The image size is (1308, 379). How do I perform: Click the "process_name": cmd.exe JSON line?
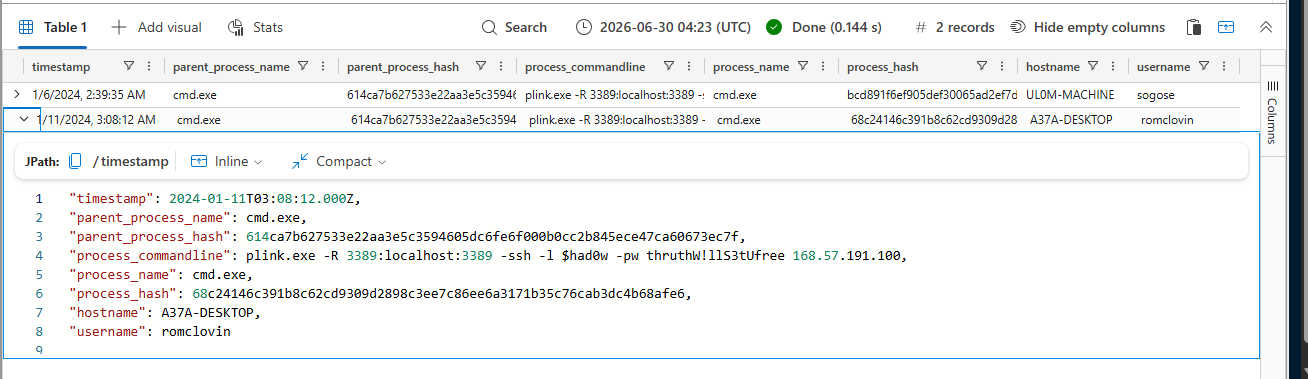click(161, 274)
